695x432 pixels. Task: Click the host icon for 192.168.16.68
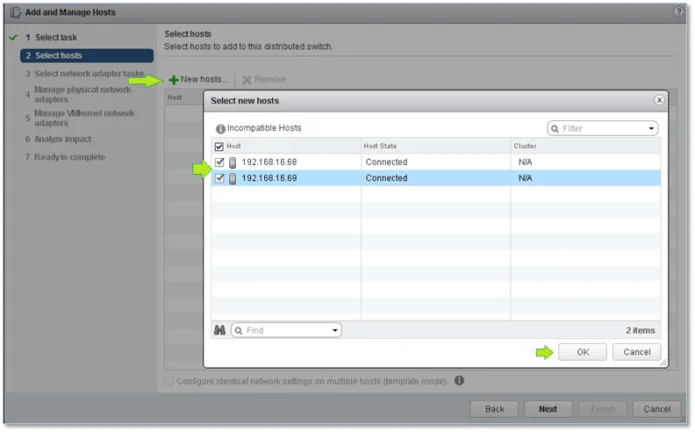(232, 163)
